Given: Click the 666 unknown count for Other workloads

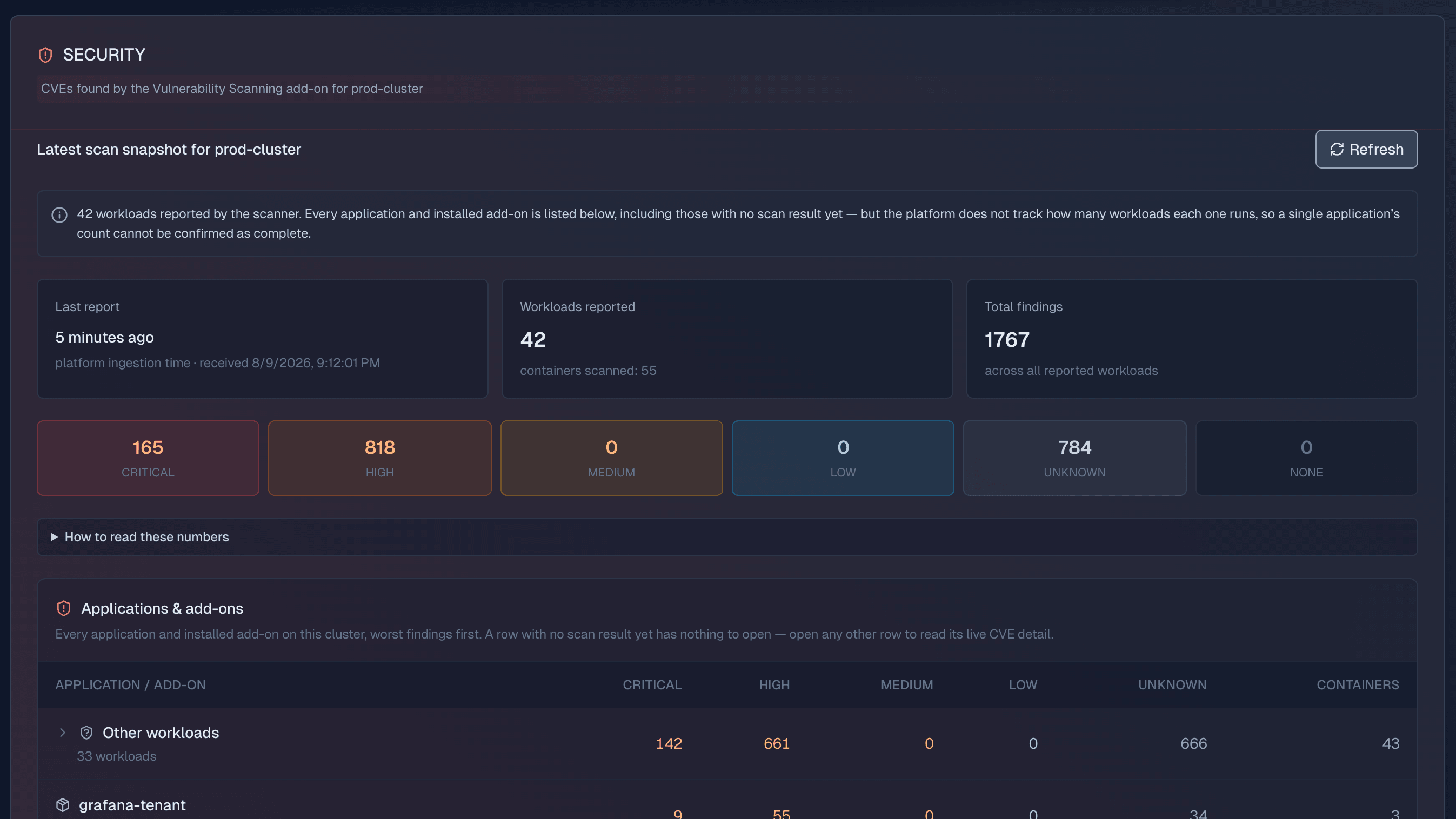Looking at the screenshot, I should click(1194, 743).
